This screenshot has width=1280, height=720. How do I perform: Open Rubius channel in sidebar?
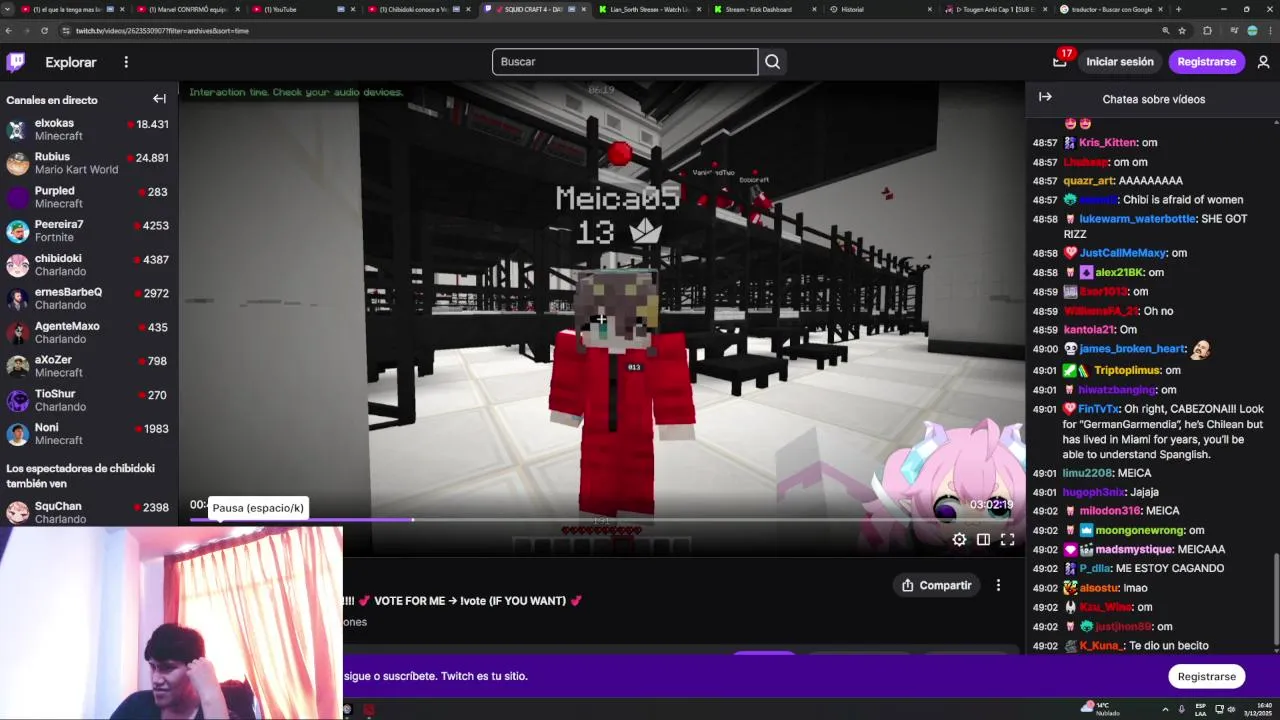click(89, 163)
